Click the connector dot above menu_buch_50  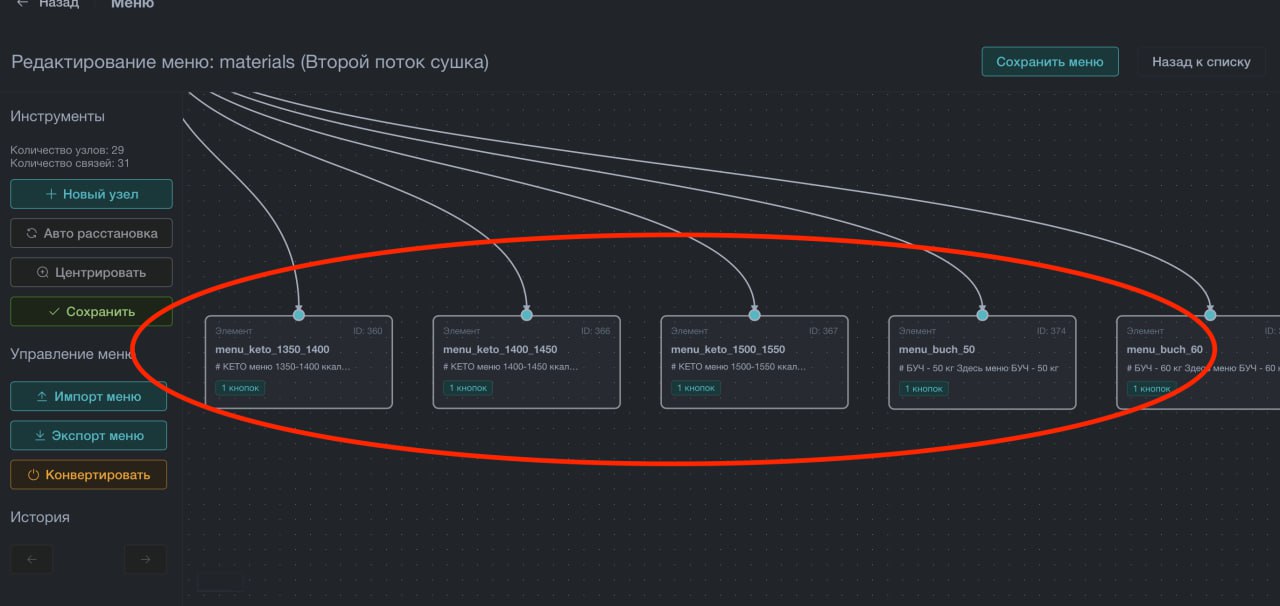[x=983, y=315]
